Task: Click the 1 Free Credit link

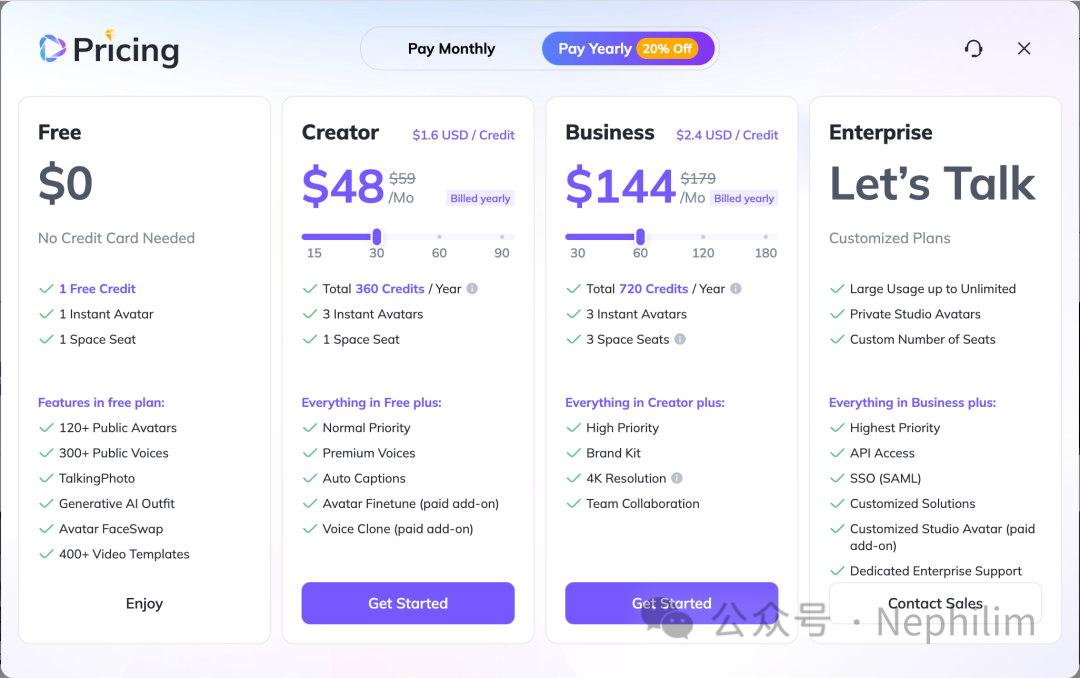Action: (x=97, y=289)
